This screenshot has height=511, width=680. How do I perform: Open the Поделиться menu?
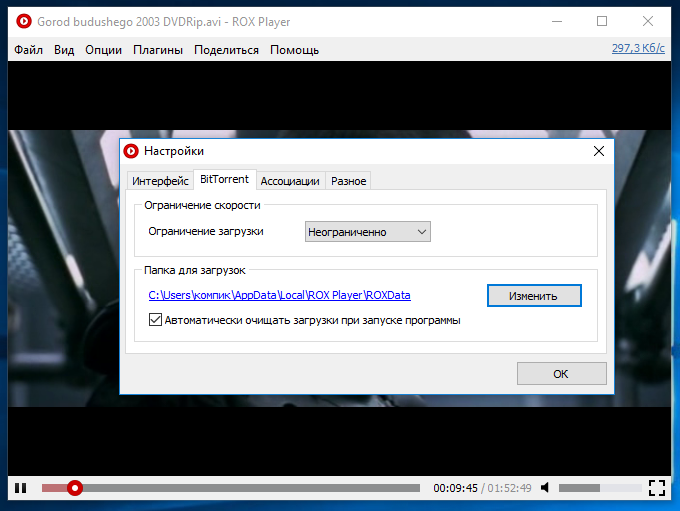coord(226,50)
